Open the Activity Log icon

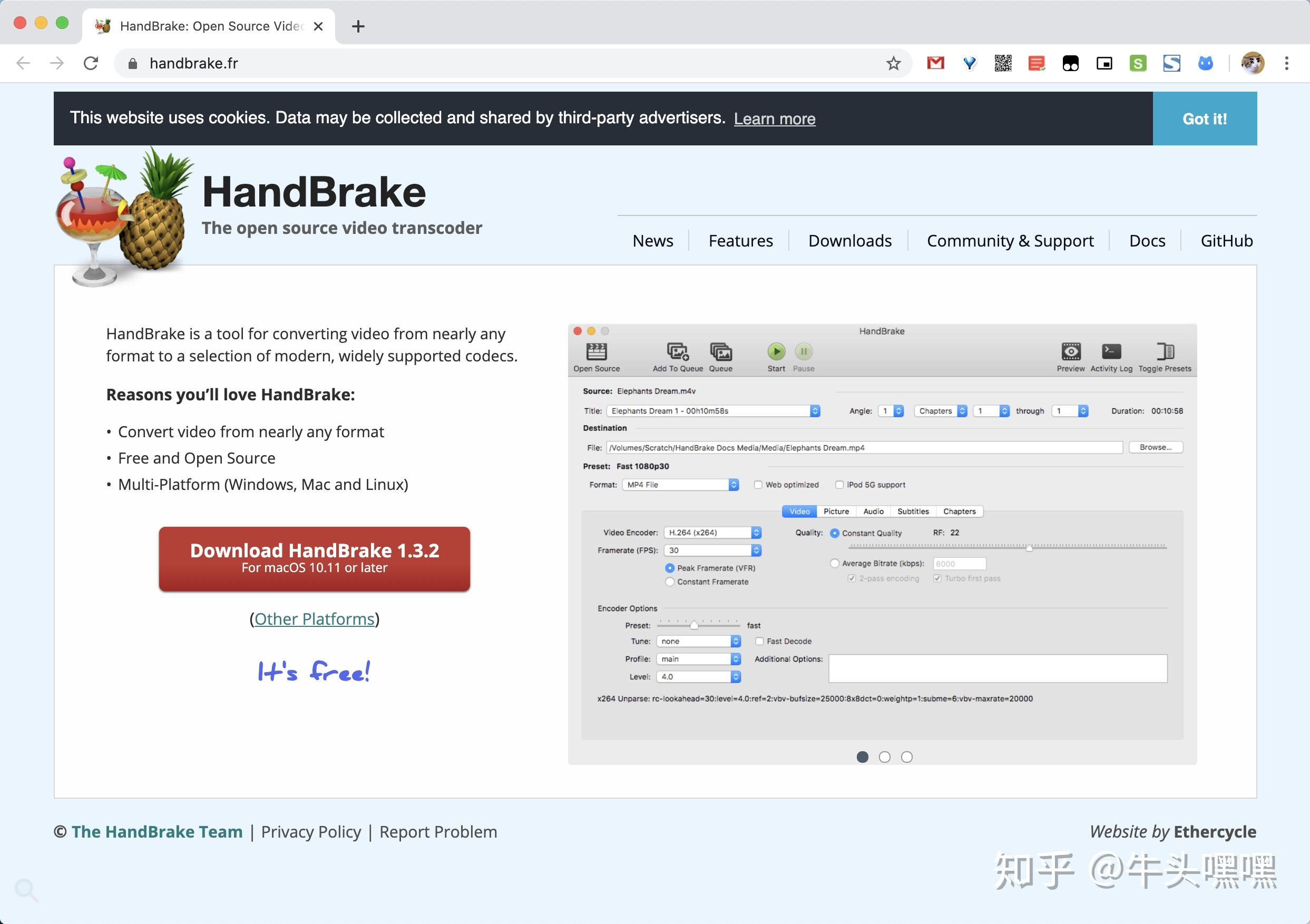[x=1110, y=351]
